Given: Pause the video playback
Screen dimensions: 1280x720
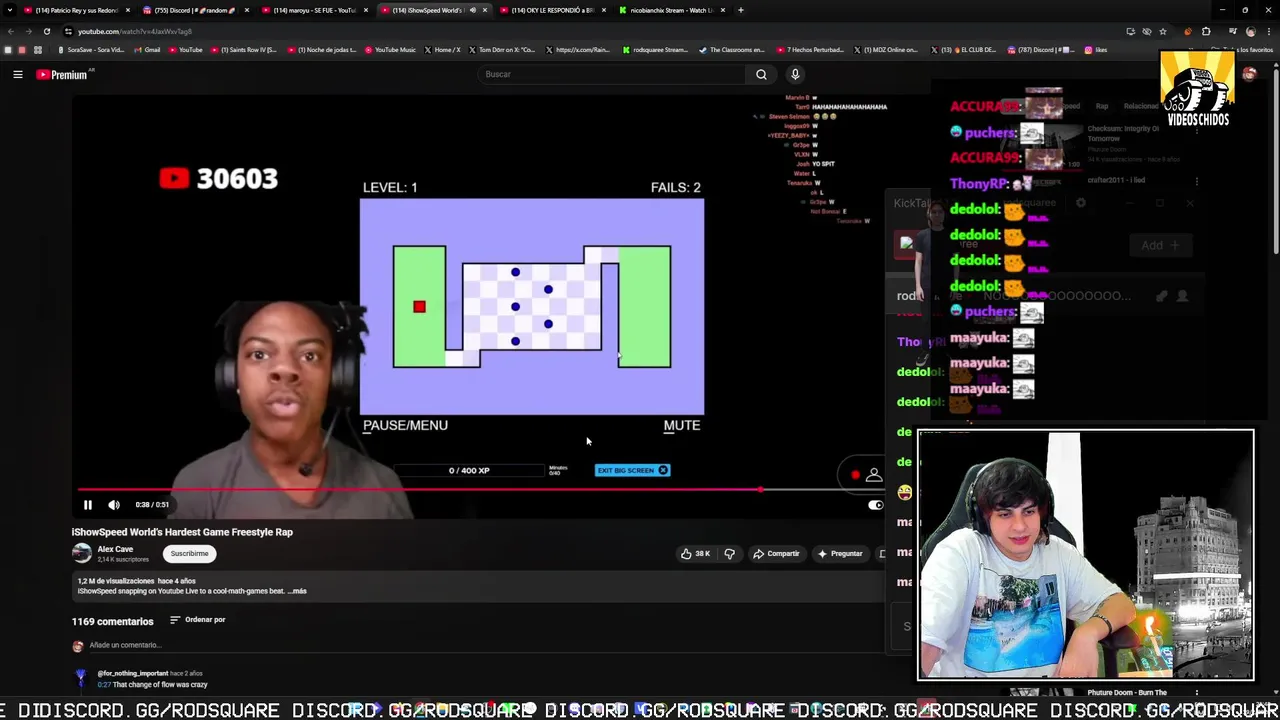Looking at the screenshot, I should coord(87,505).
